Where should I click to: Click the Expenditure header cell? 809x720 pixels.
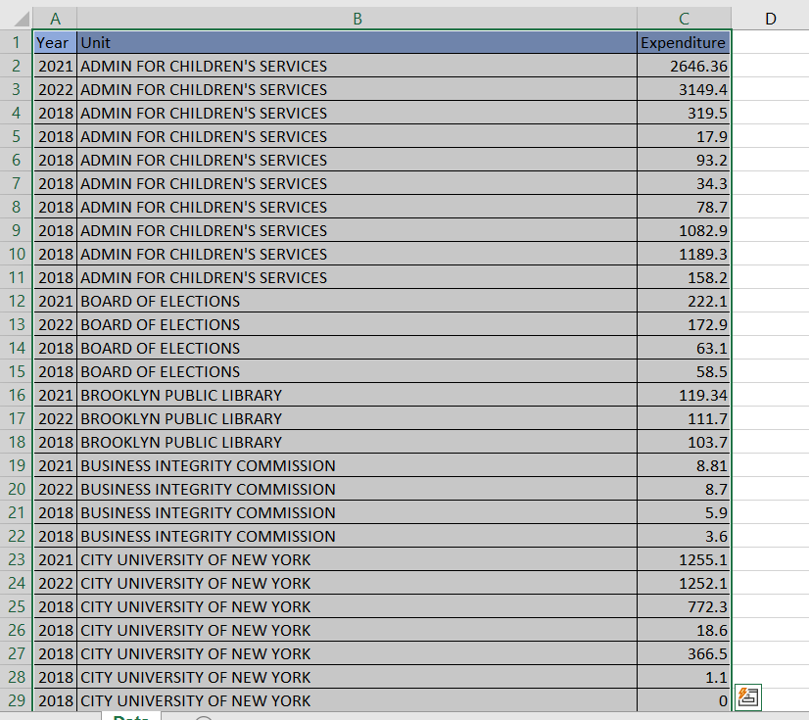[684, 42]
